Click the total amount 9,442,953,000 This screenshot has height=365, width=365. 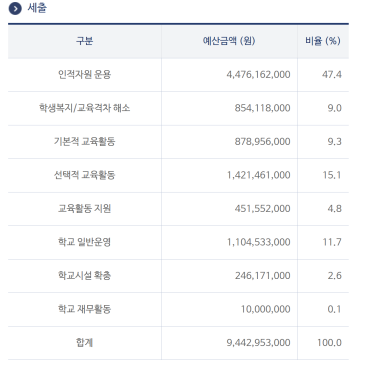[x=258, y=343]
